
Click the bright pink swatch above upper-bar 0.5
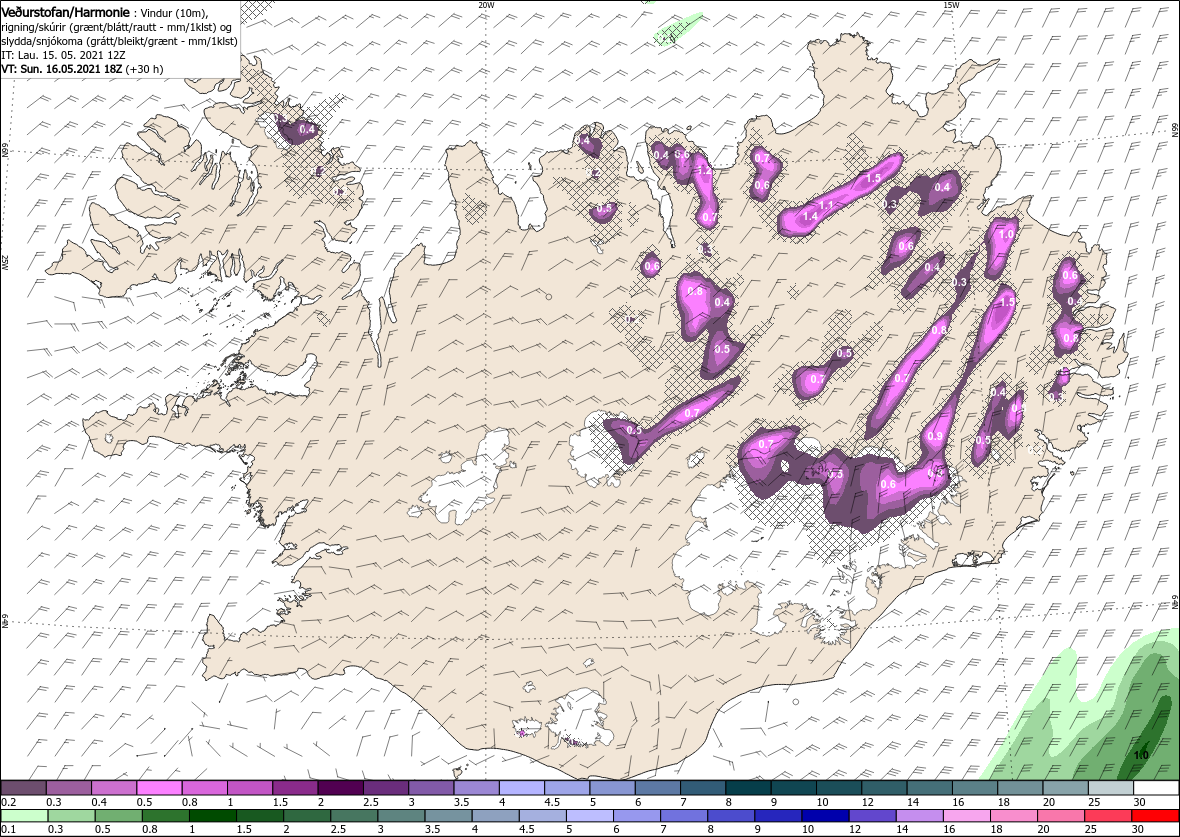coord(160,787)
